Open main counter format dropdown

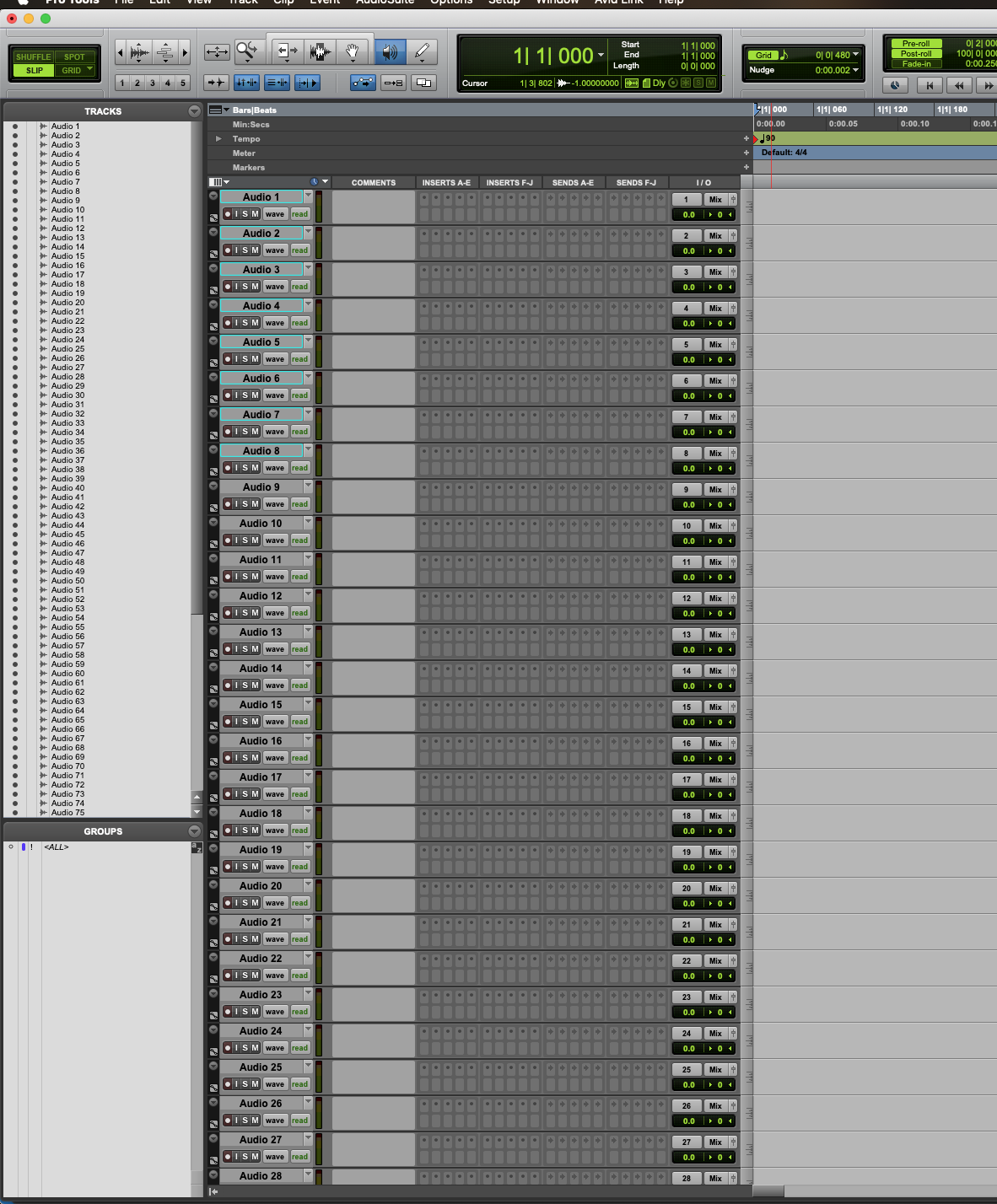tap(601, 56)
